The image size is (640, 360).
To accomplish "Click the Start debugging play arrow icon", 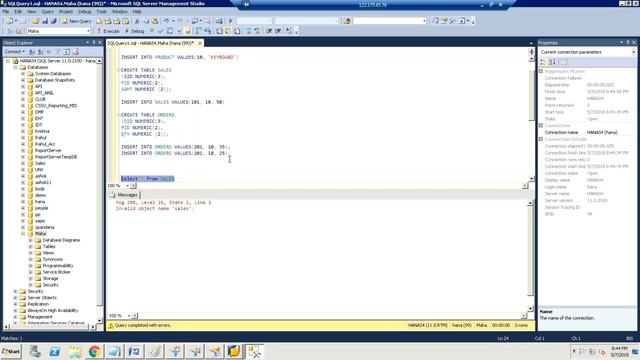I will 231,21.
